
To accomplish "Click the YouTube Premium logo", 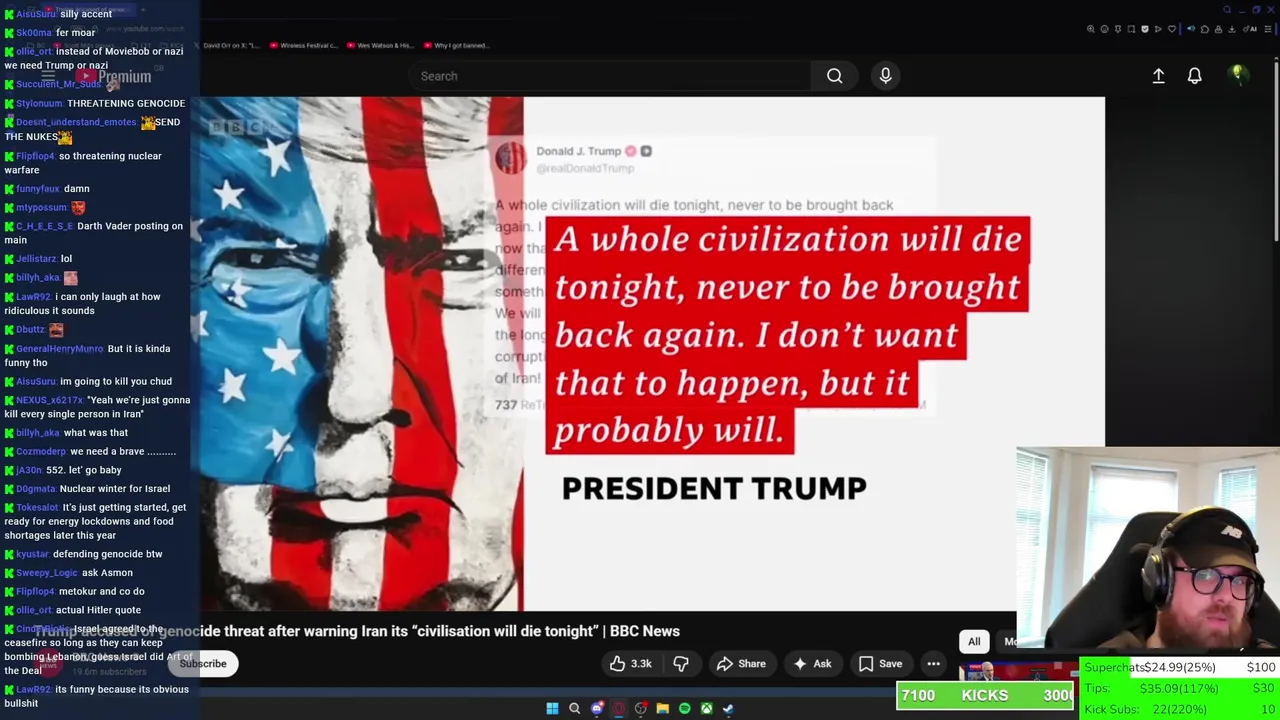I will 113,77.
